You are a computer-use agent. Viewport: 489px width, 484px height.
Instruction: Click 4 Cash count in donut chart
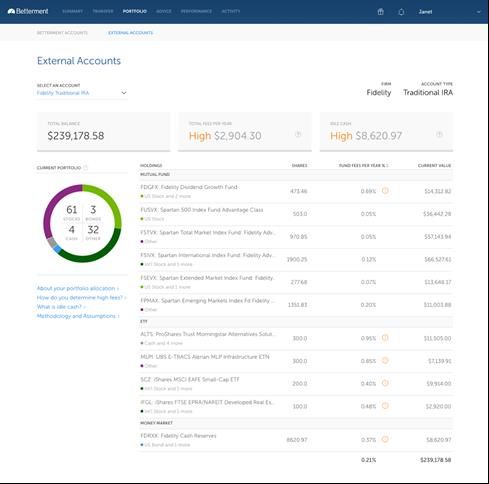[x=72, y=232]
